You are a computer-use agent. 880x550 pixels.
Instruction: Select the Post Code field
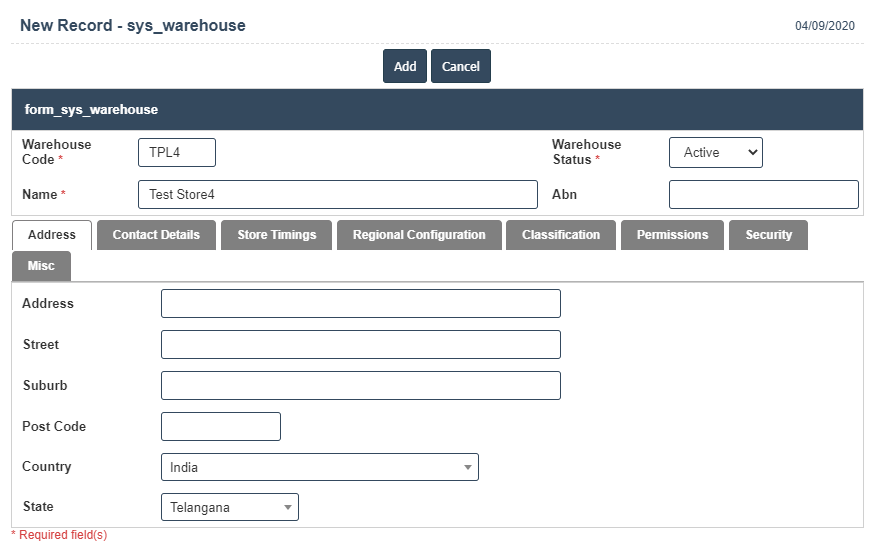point(220,426)
